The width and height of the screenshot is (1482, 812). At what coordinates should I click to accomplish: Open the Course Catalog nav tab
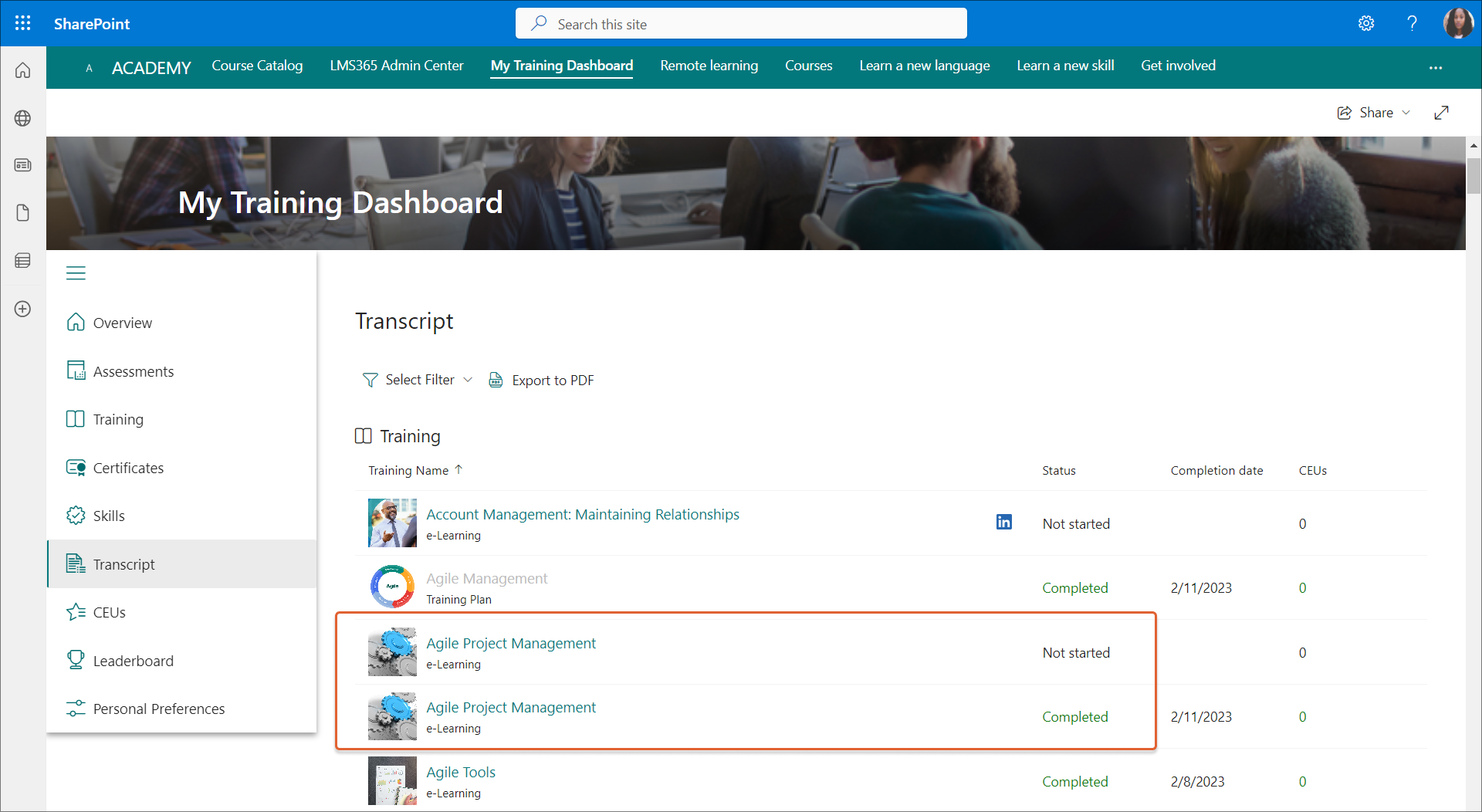257,66
